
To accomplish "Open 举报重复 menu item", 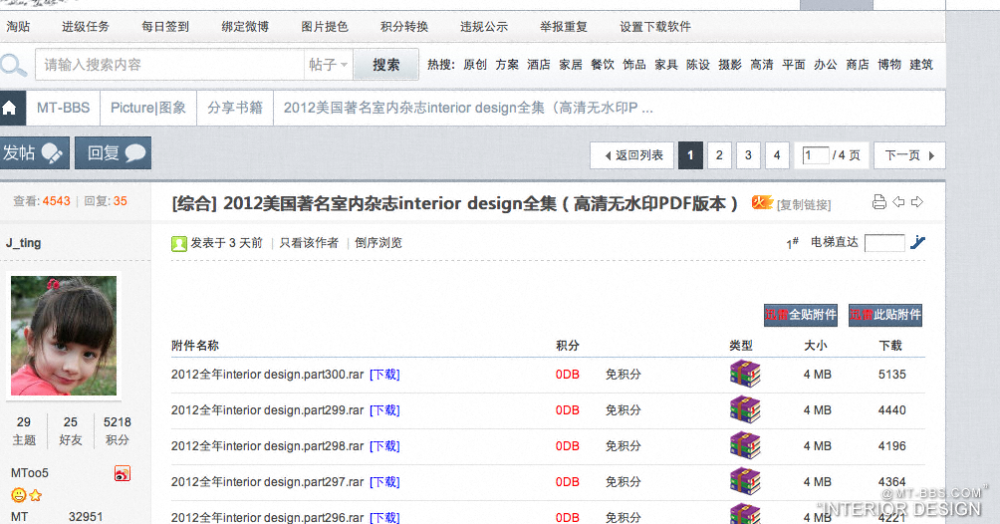I will pos(564,27).
